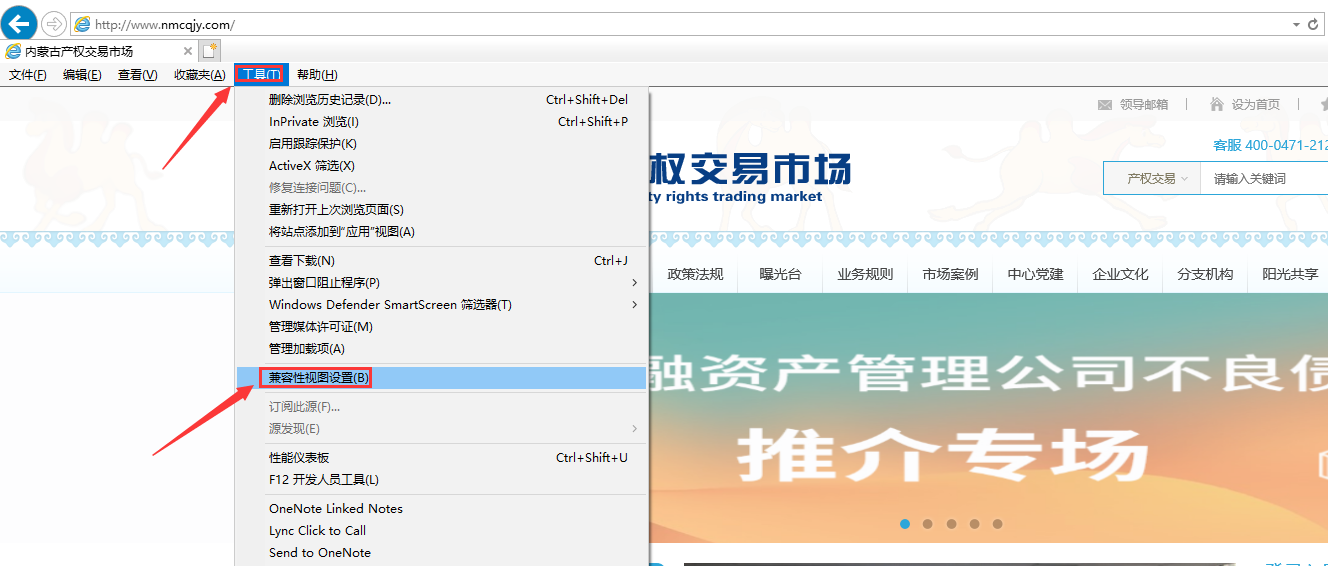Select the second banner carousel dot
The height and width of the screenshot is (566, 1328).
(x=928, y=523)
